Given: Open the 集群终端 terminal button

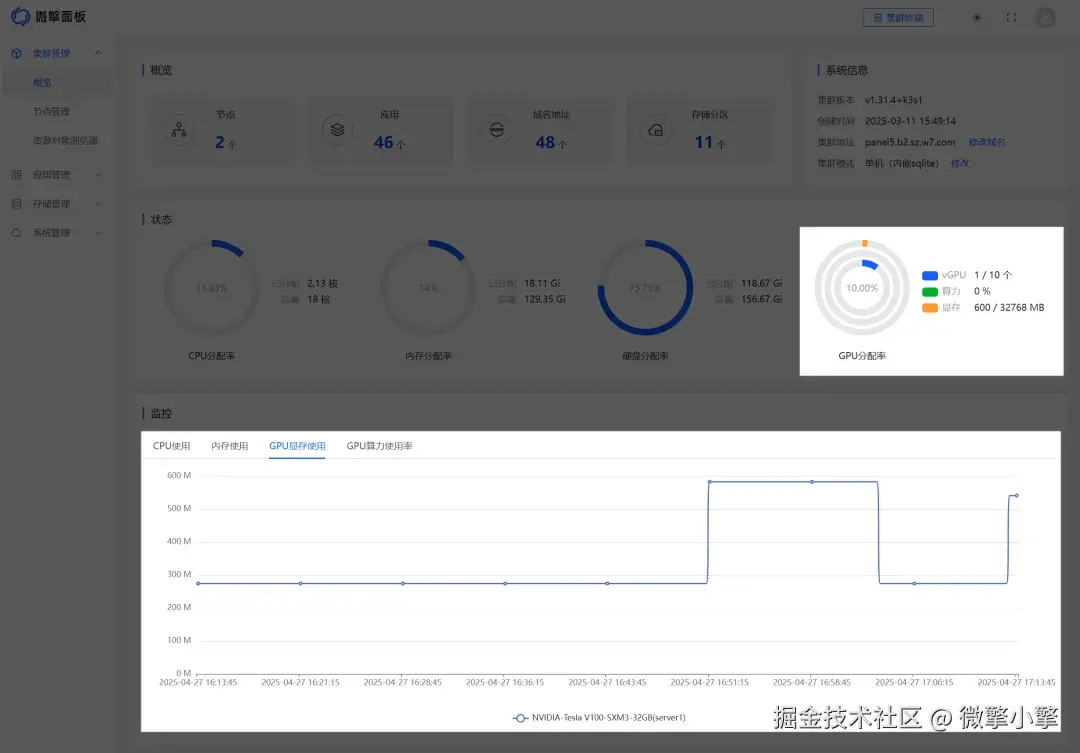Looking at the screenshot, I should (898, 18).
